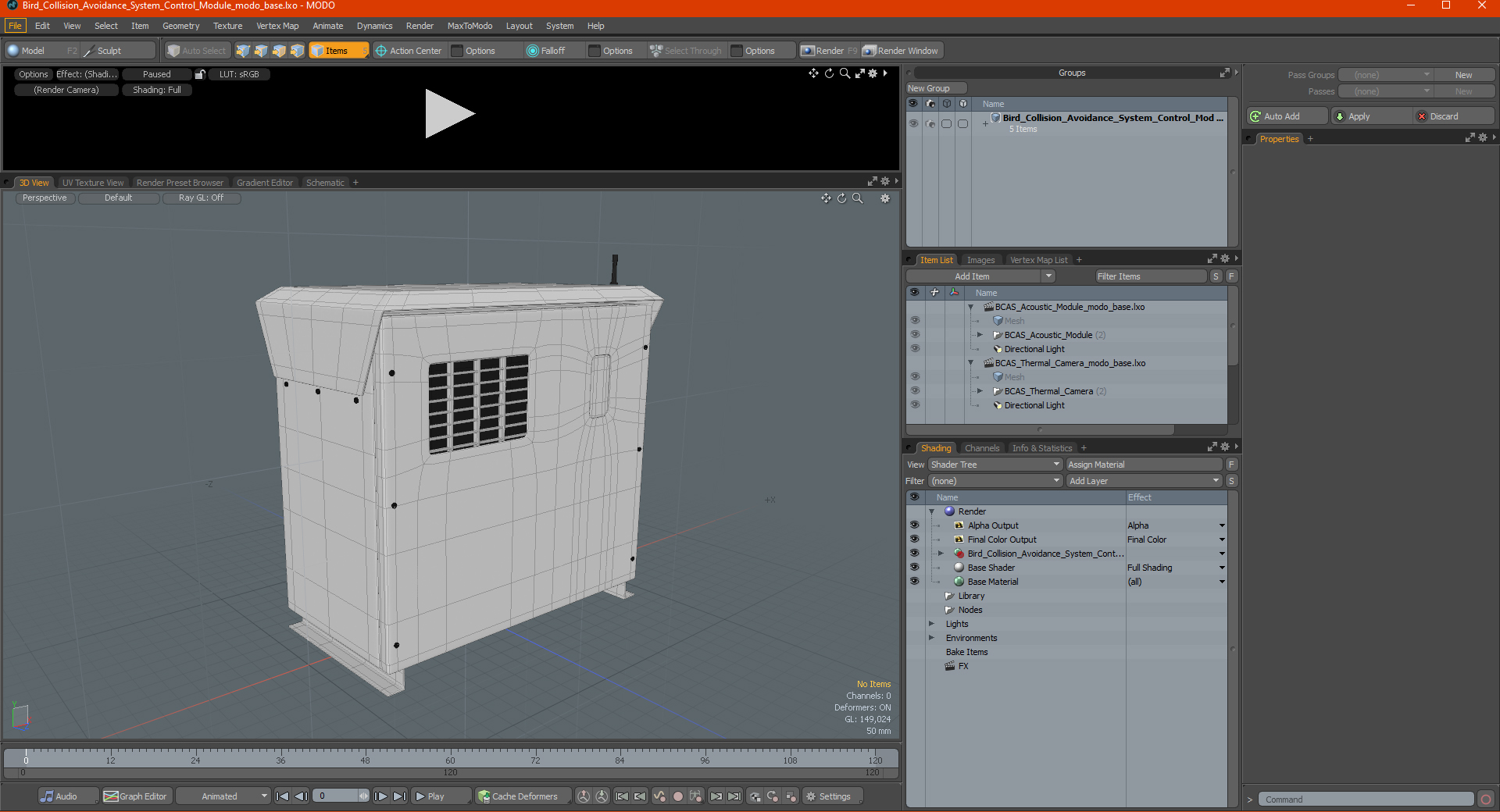The image size is (1500, 812).
Task: Click the Auto Add button
Action: pos(1287,116)
